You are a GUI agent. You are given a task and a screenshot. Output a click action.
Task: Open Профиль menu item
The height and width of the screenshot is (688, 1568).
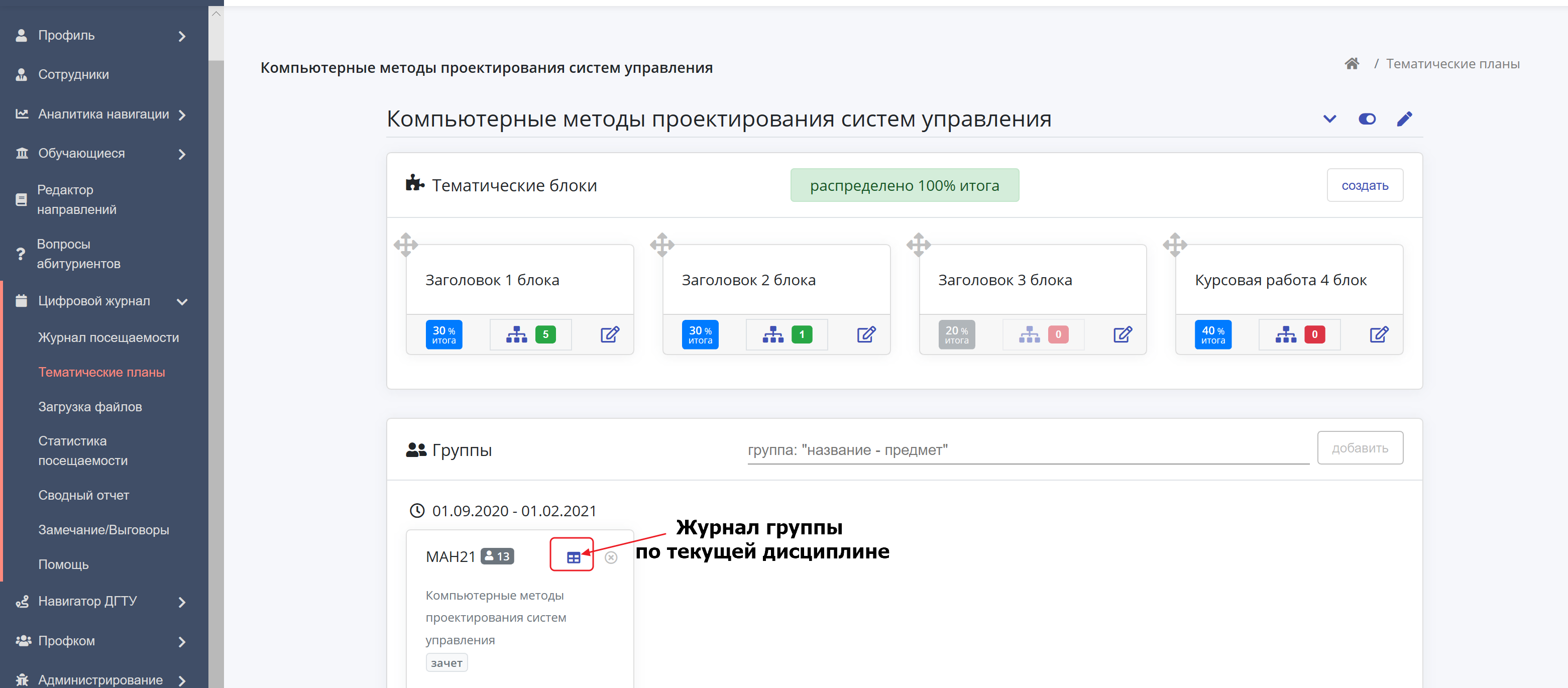pos(66,35)
